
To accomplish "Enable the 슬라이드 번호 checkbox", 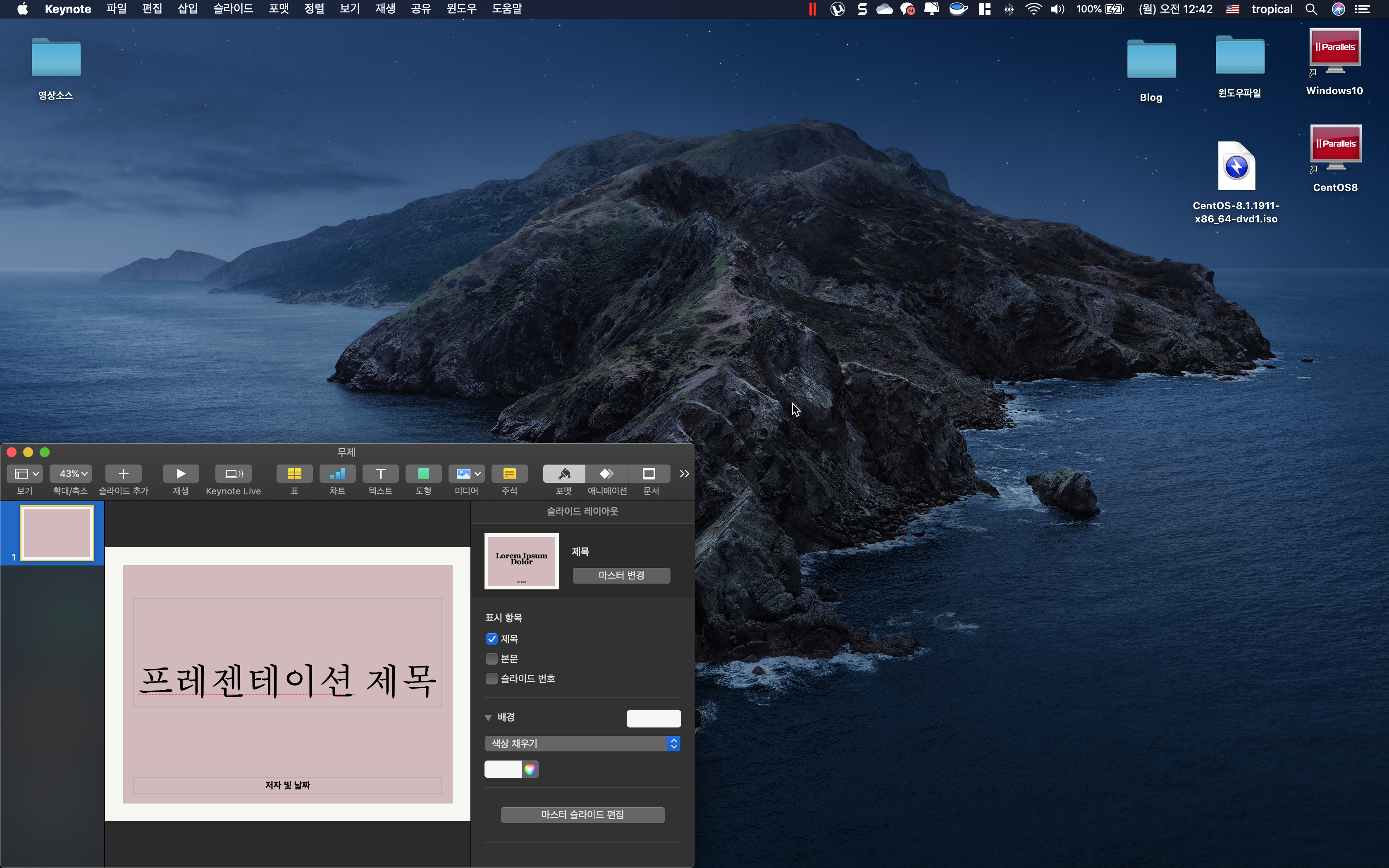I will (x=492, y=679).
